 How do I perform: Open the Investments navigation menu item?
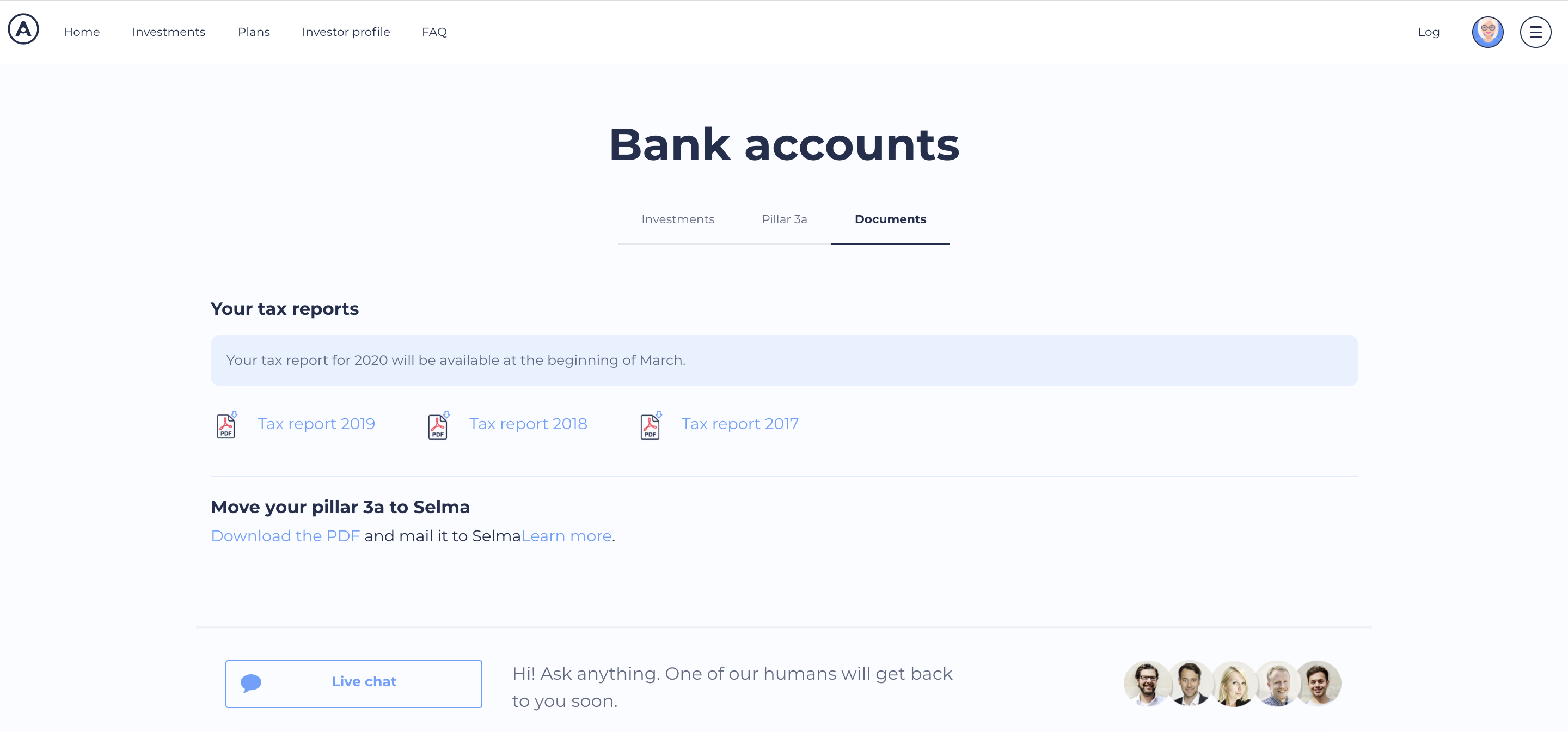(168, 31)
